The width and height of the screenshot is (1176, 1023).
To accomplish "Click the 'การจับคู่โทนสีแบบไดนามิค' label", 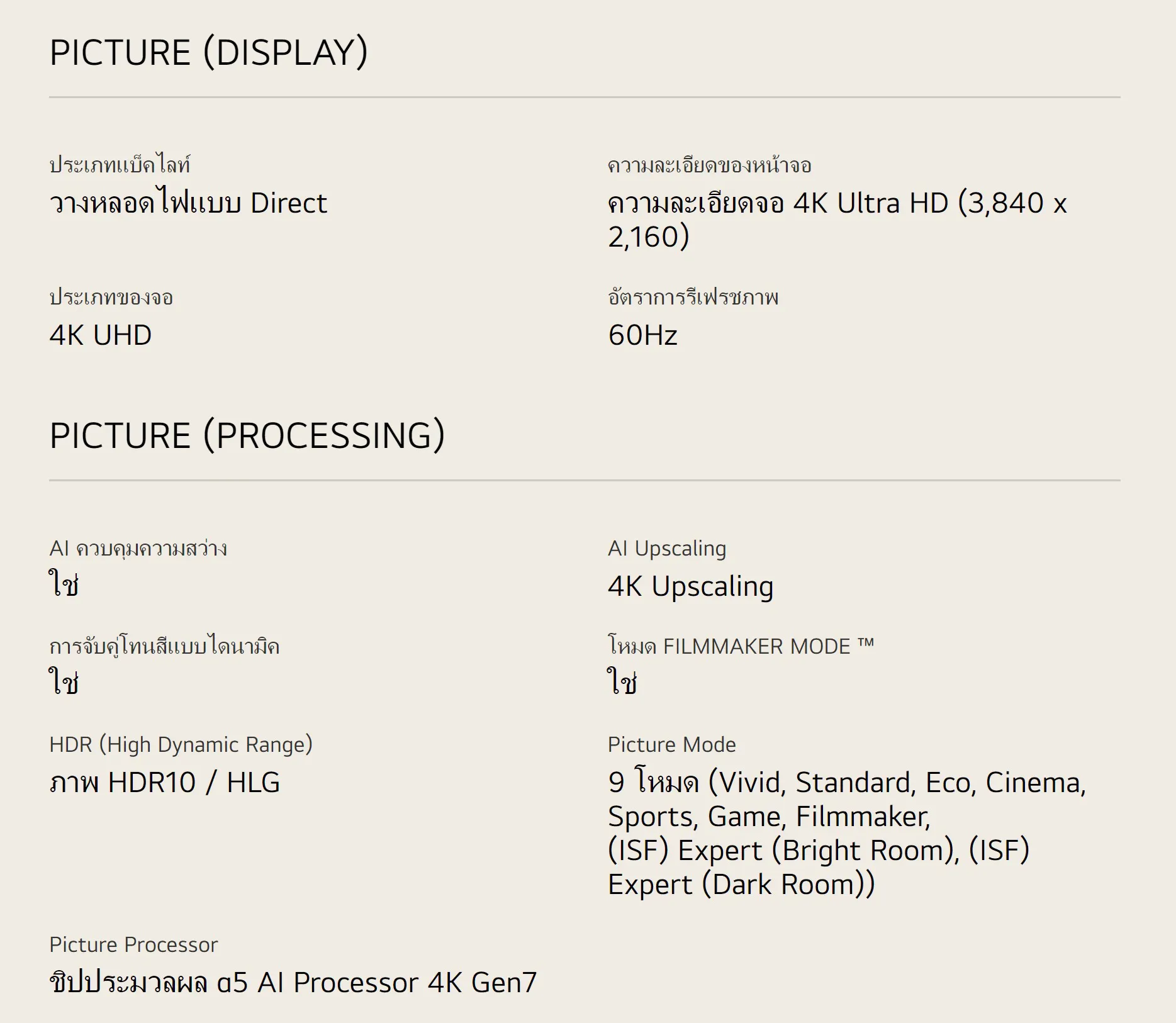I will (x=164, y=647).
